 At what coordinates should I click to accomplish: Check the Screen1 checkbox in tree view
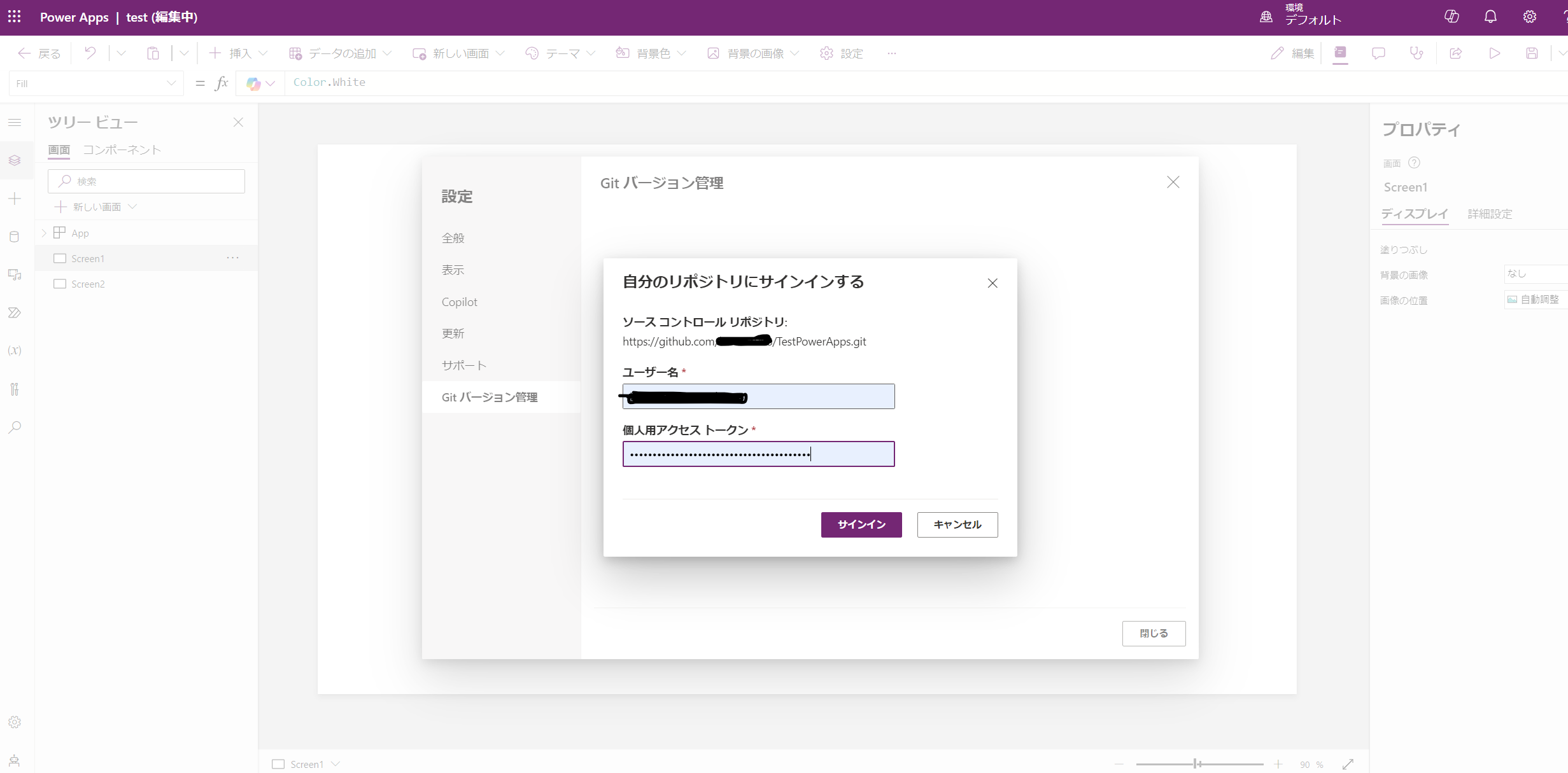click(x=60, y=258)
